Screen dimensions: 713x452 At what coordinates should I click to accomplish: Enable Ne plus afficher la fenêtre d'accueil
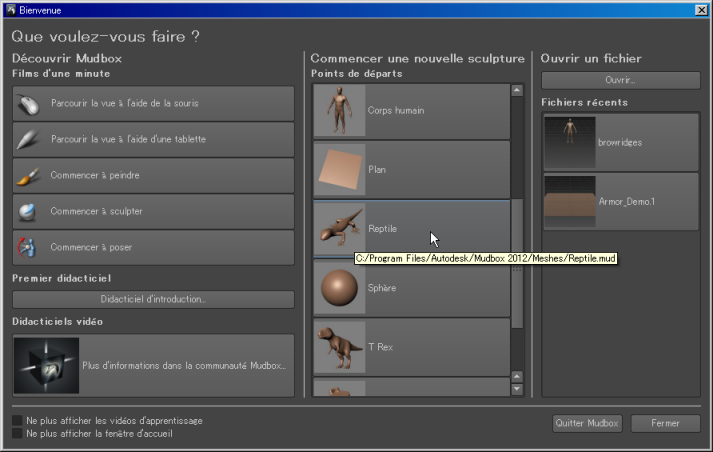[x=17, y=433]
